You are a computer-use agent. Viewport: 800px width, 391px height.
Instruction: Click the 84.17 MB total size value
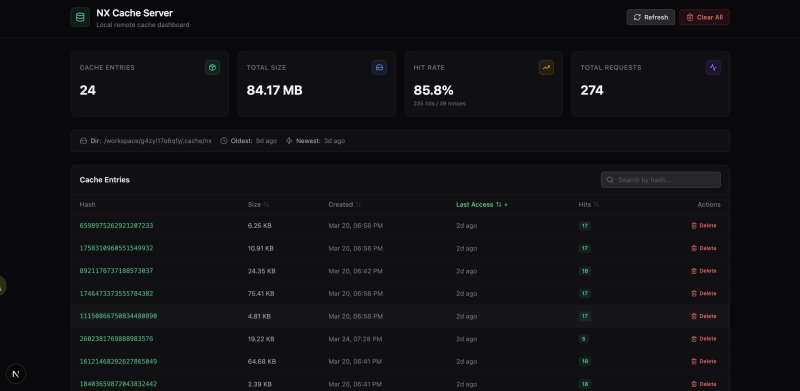tap(274, 90)
